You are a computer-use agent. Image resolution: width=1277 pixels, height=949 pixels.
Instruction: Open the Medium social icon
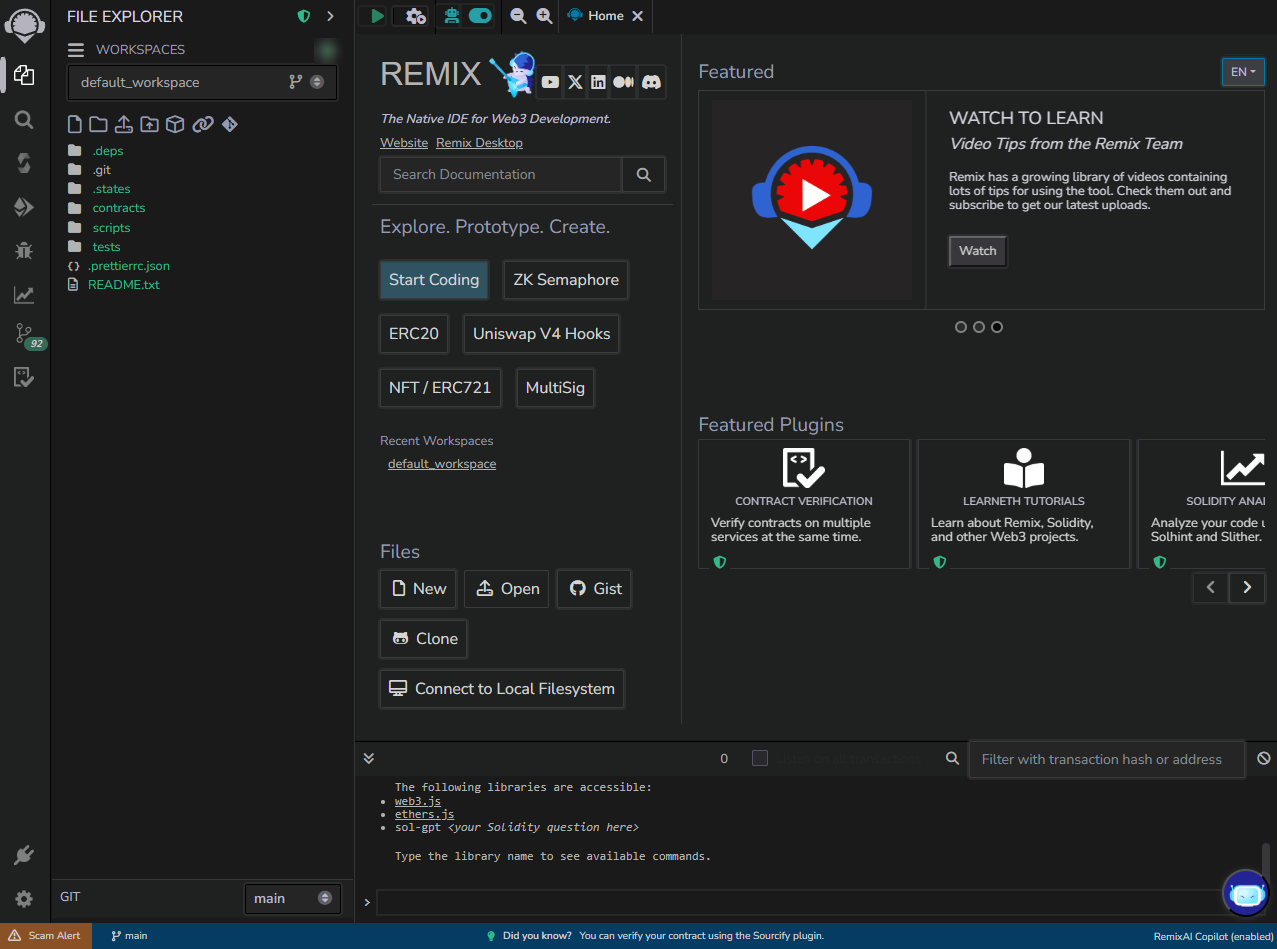tap(624, 82)
